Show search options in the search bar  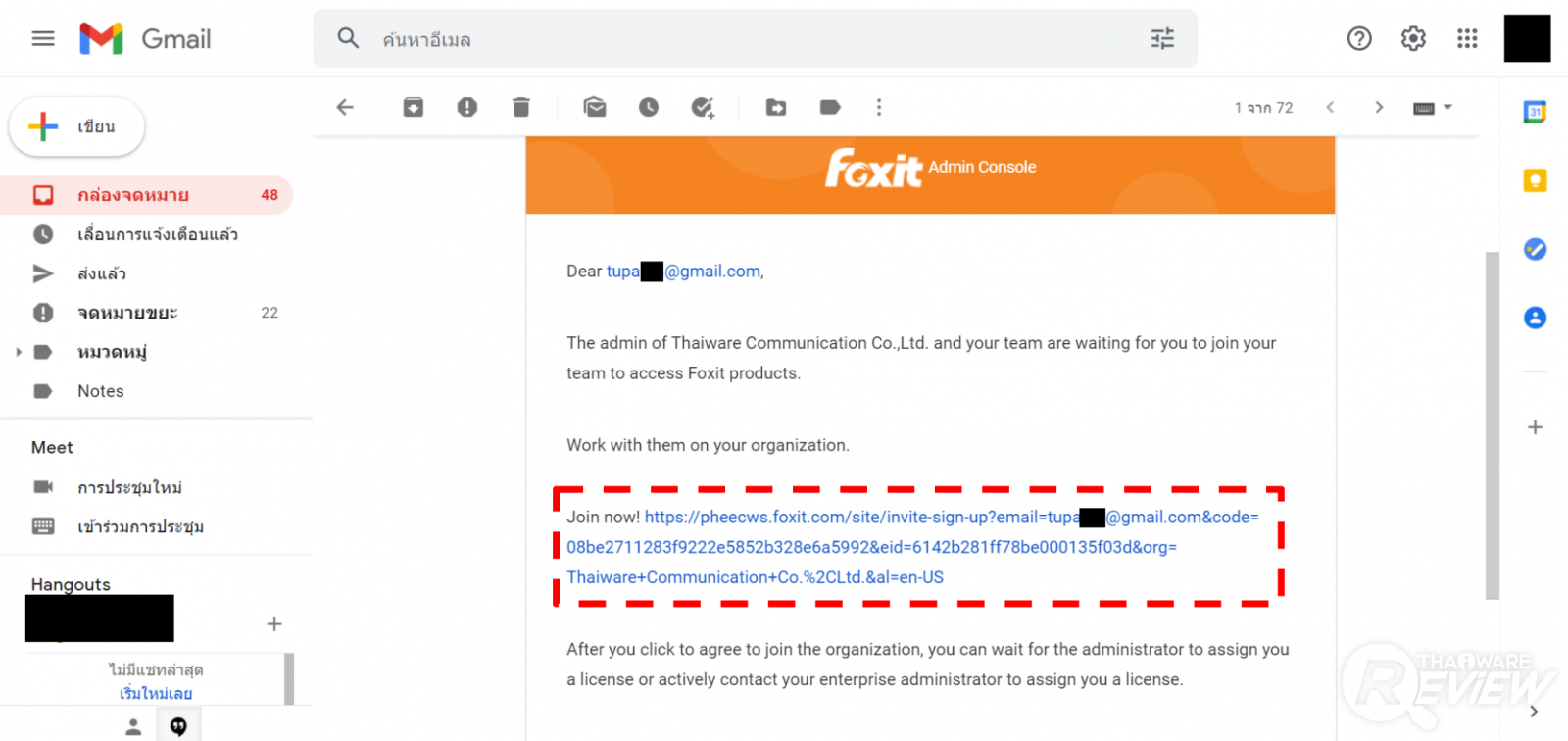(1162, 38)
